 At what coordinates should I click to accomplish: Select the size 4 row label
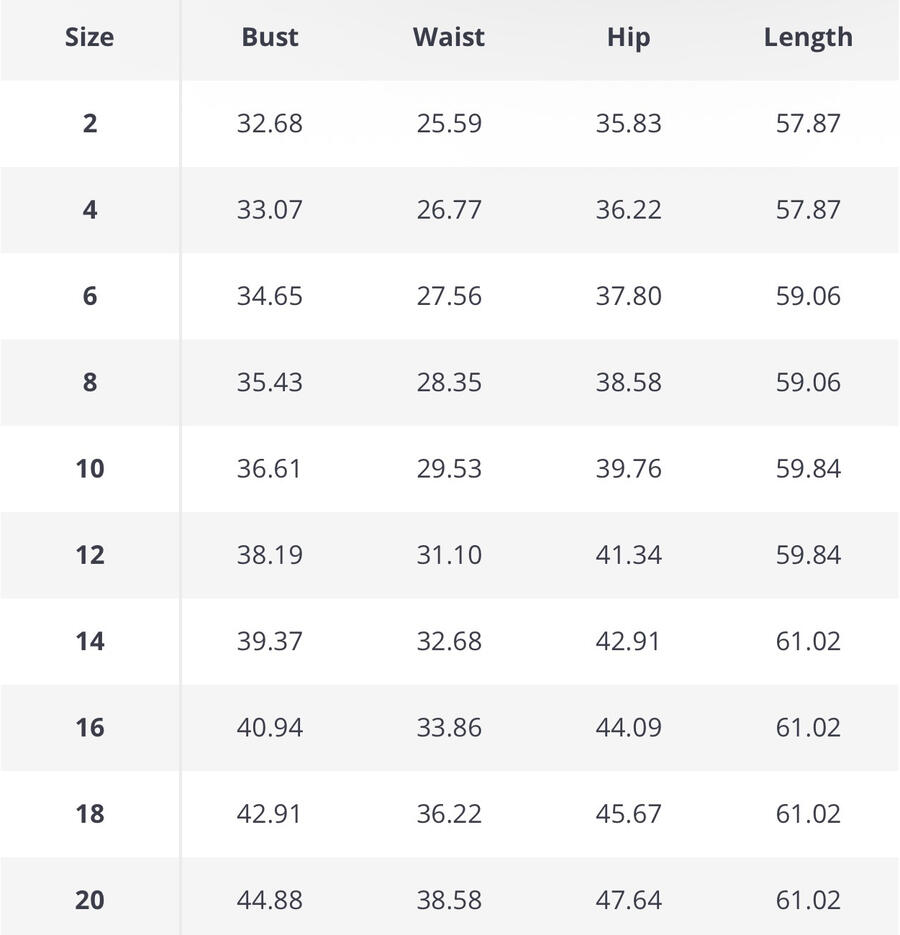coord(90,210)
